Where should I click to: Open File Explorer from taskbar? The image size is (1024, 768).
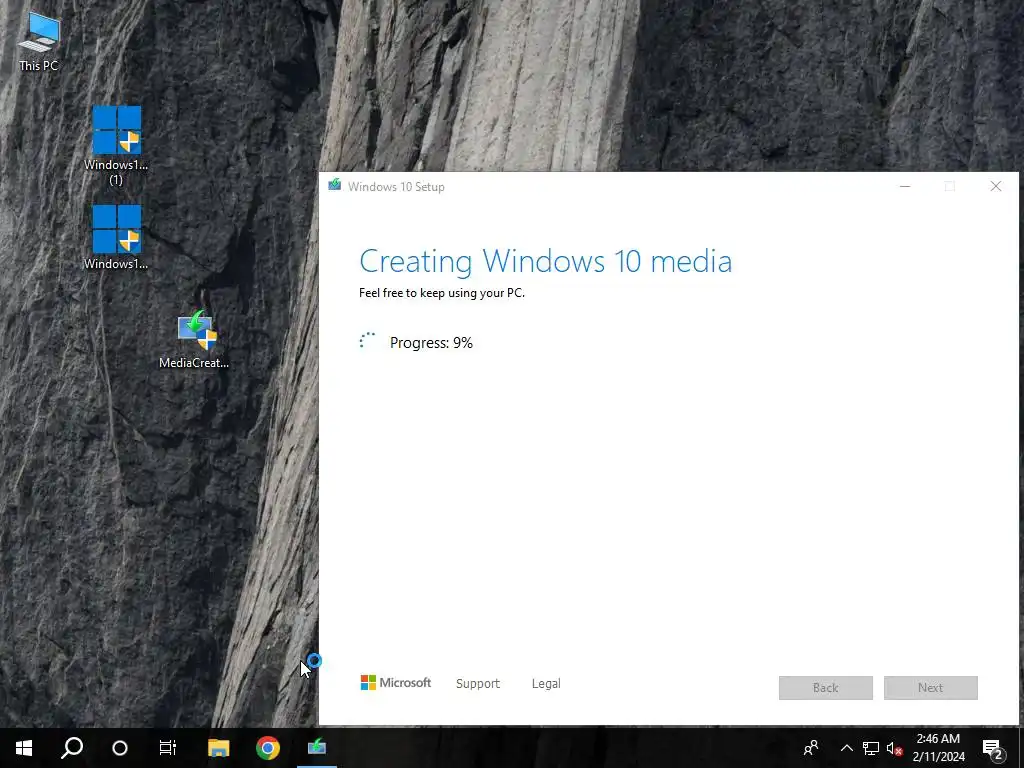click(218, 748)
